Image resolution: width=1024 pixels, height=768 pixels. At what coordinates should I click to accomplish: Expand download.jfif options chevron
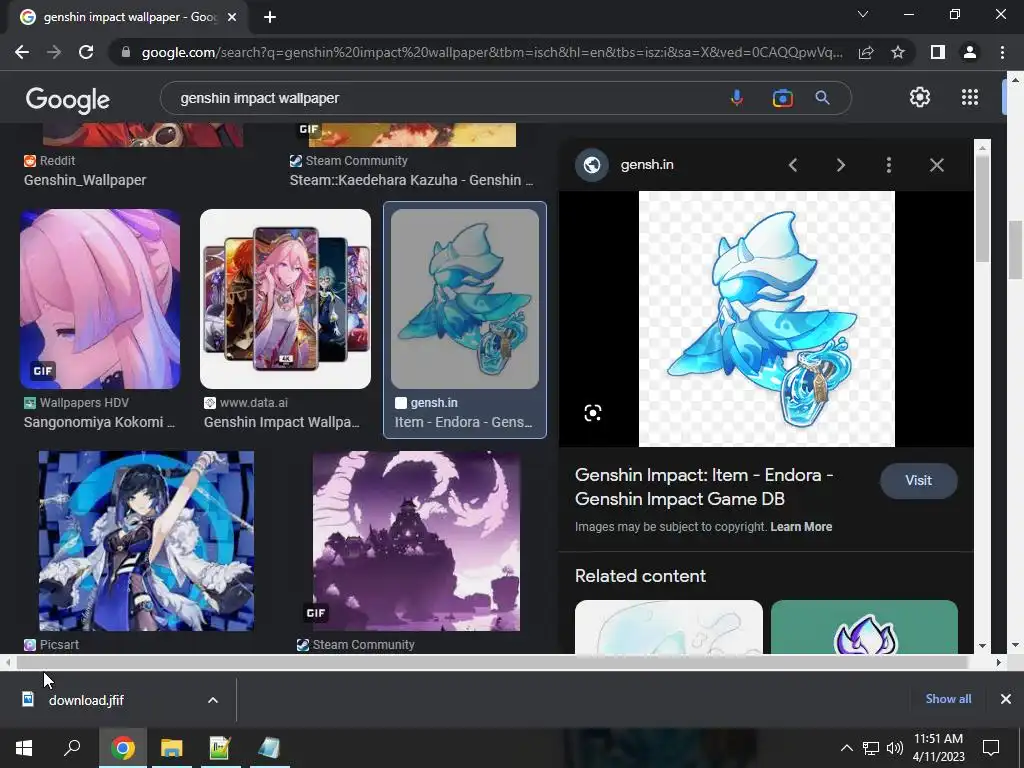[x=213, y=700]
